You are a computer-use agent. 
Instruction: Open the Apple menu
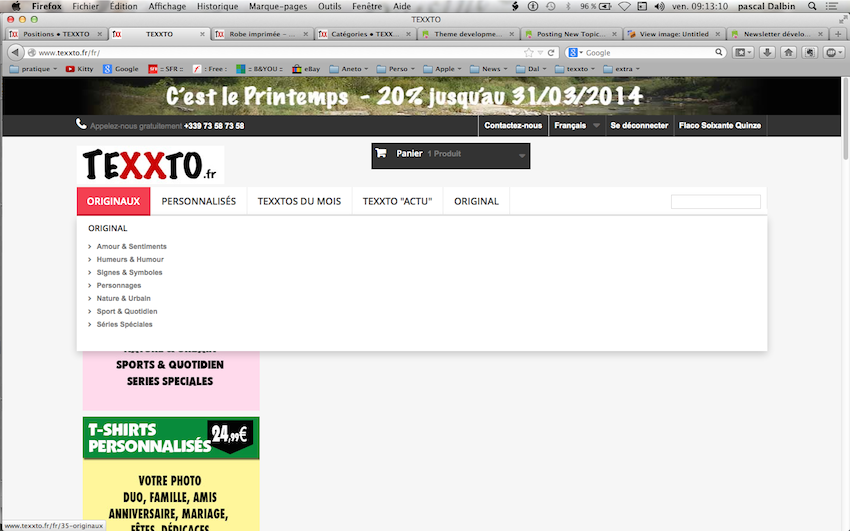[16, 7]
